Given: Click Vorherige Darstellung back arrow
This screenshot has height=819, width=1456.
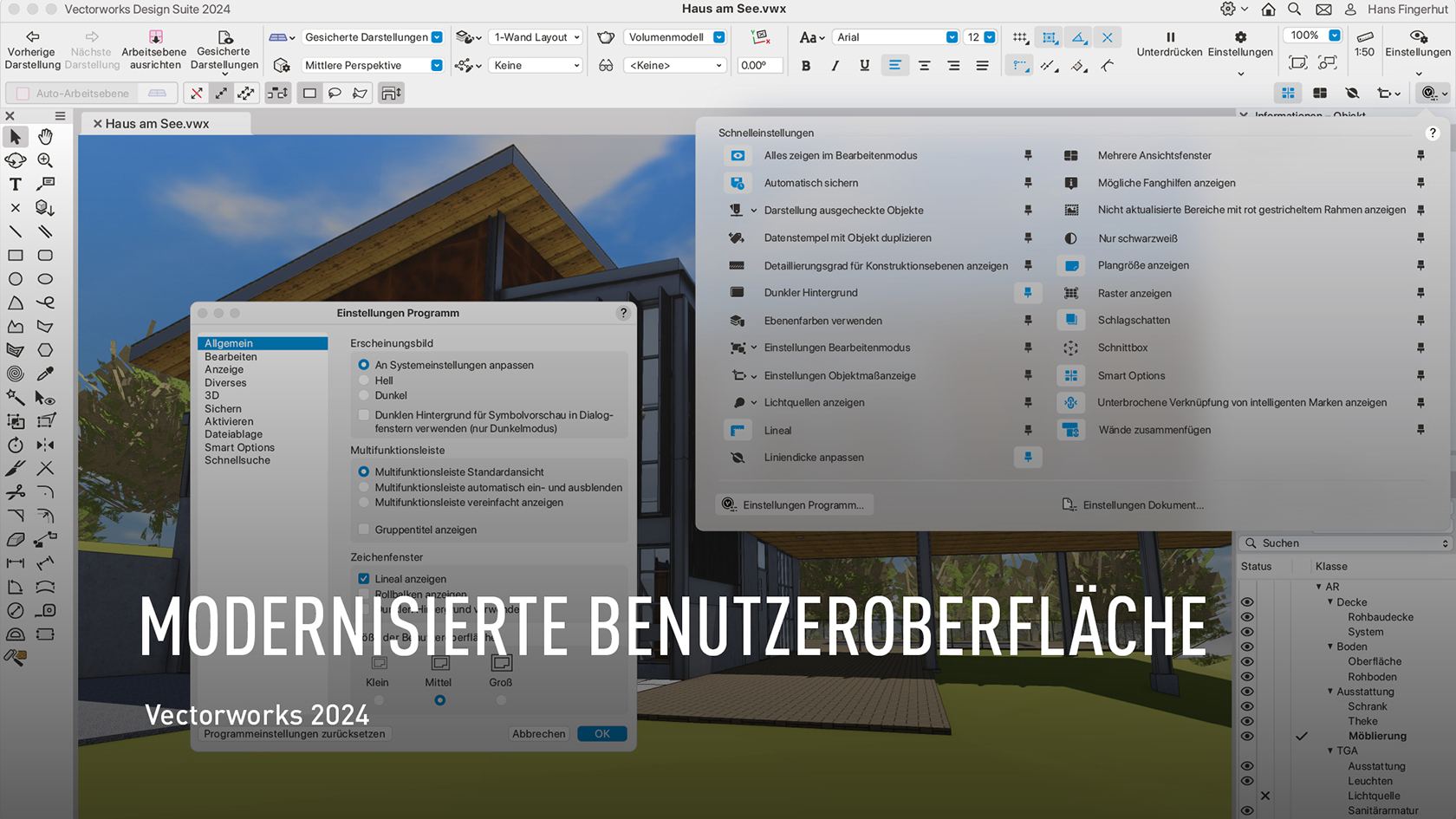Looking at the screenshot, I should (x=33, y=36).
